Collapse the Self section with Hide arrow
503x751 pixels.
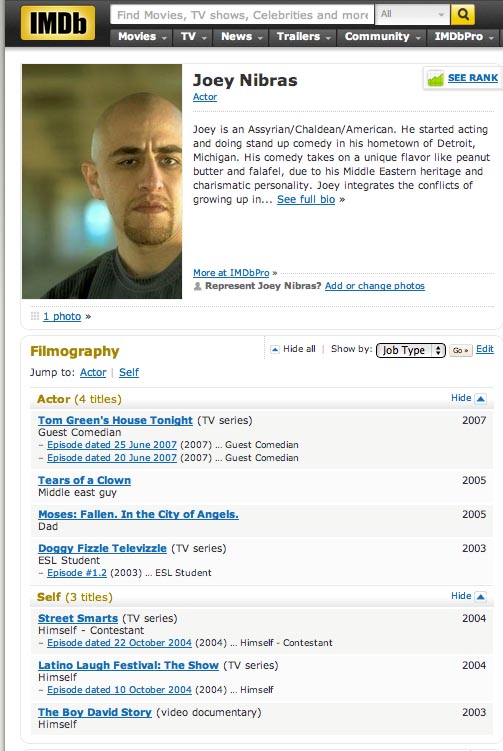click(x=480, y=596)
